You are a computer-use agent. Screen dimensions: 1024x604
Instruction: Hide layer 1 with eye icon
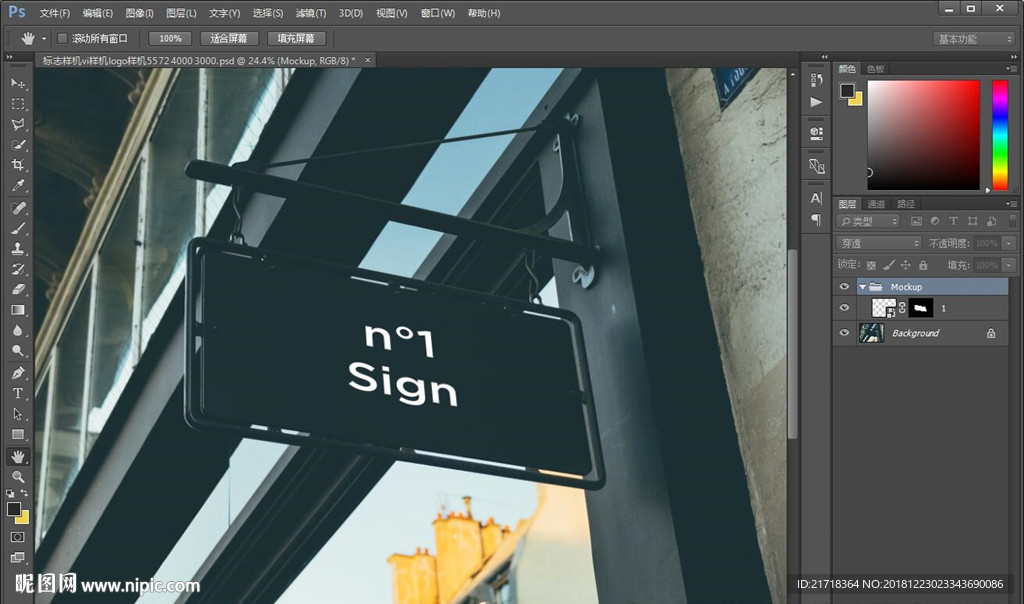pyautogui.click(x=844, y=308)
